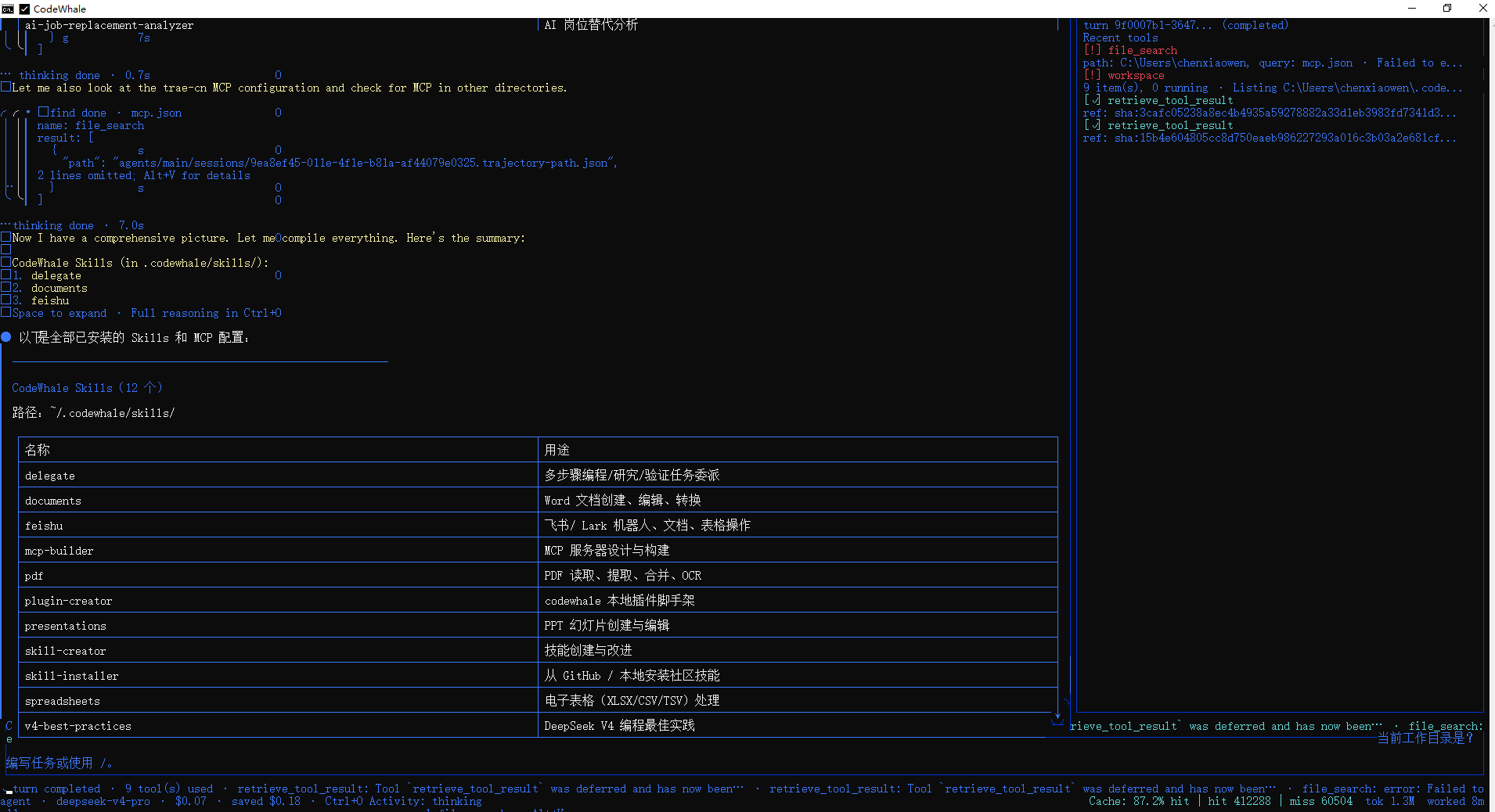Toggle the box before '2. documents'

point(6,287)
